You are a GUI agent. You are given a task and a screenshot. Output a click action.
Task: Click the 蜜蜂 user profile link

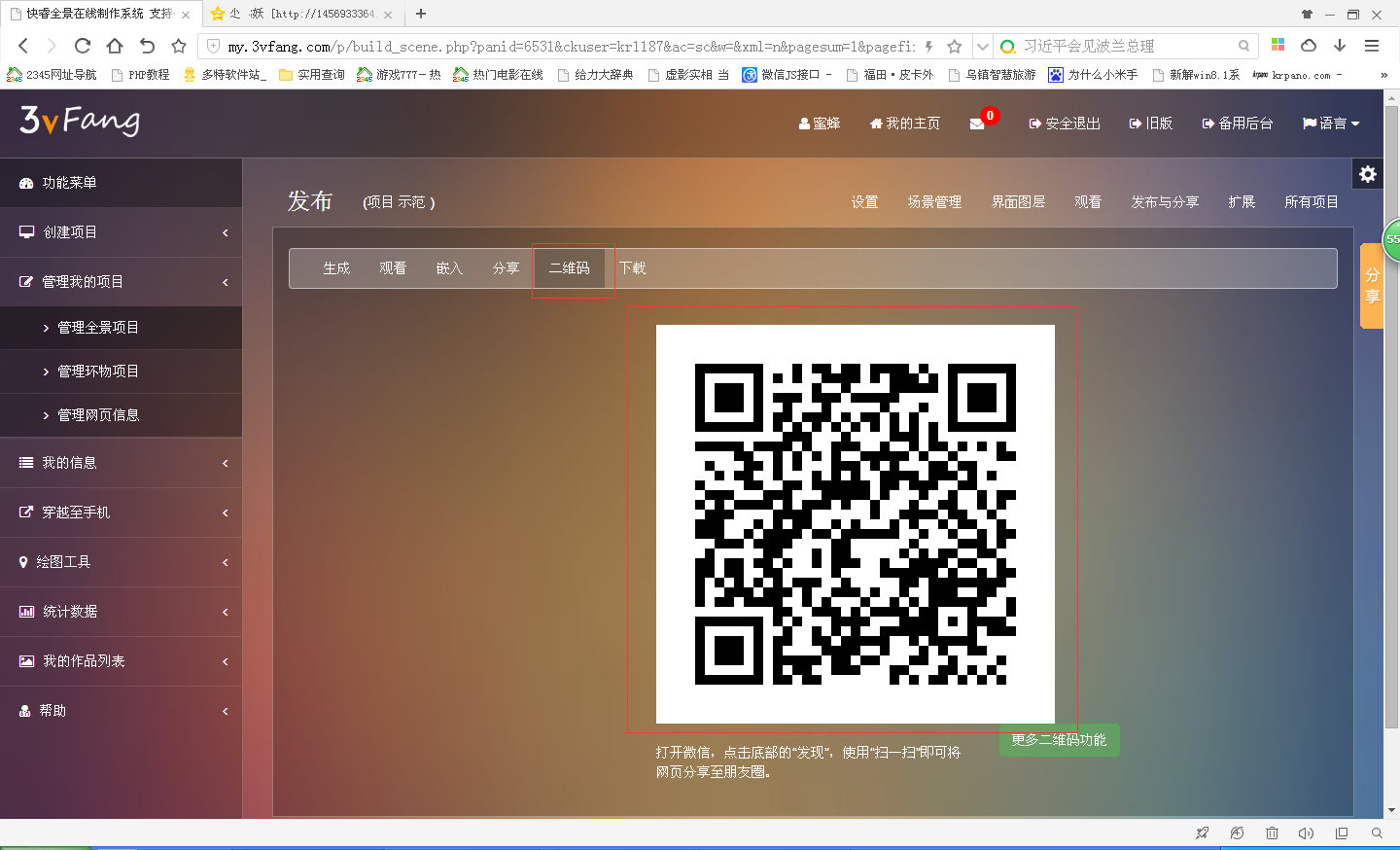click(820, 124)
